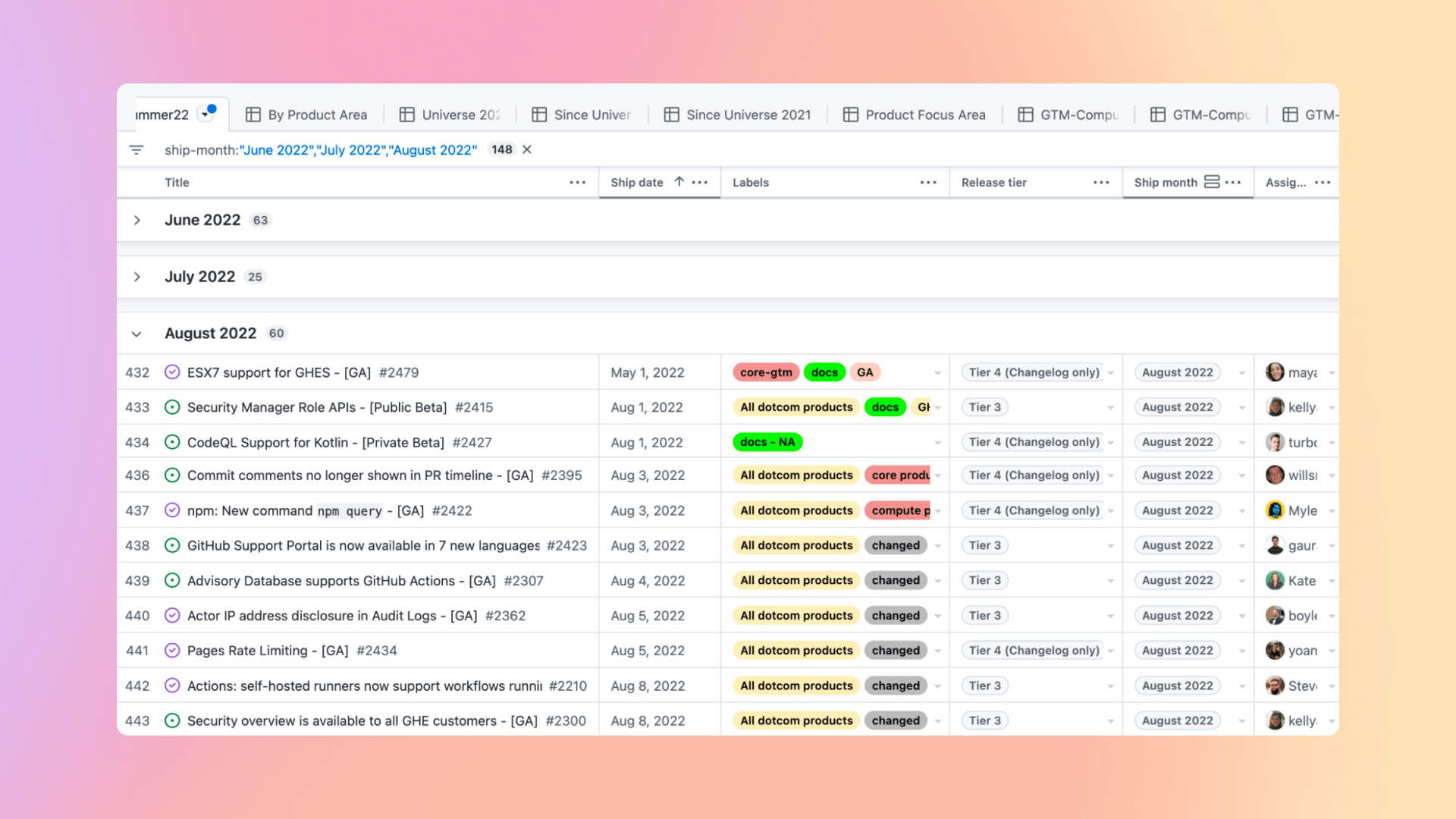This screenshot has height=819, width=1456.
Task: Open the Tier 3 dropdown on Advisory Database row
Action: pos(1110,580)
